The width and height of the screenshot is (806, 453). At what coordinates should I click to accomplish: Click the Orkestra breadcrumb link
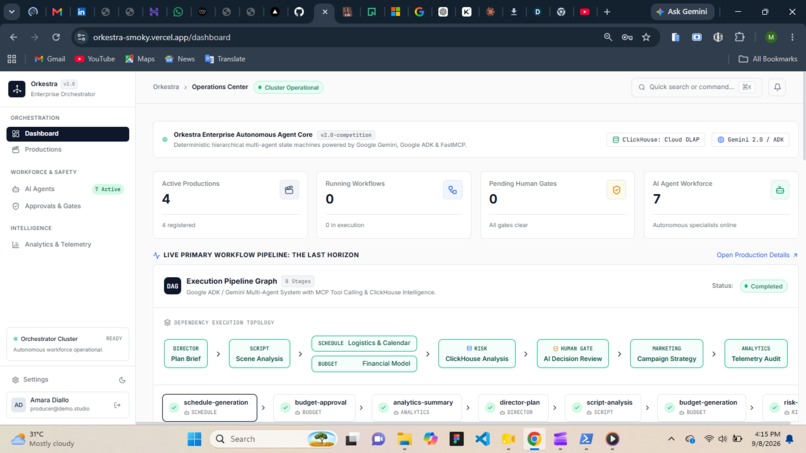(x=166, y=87)
